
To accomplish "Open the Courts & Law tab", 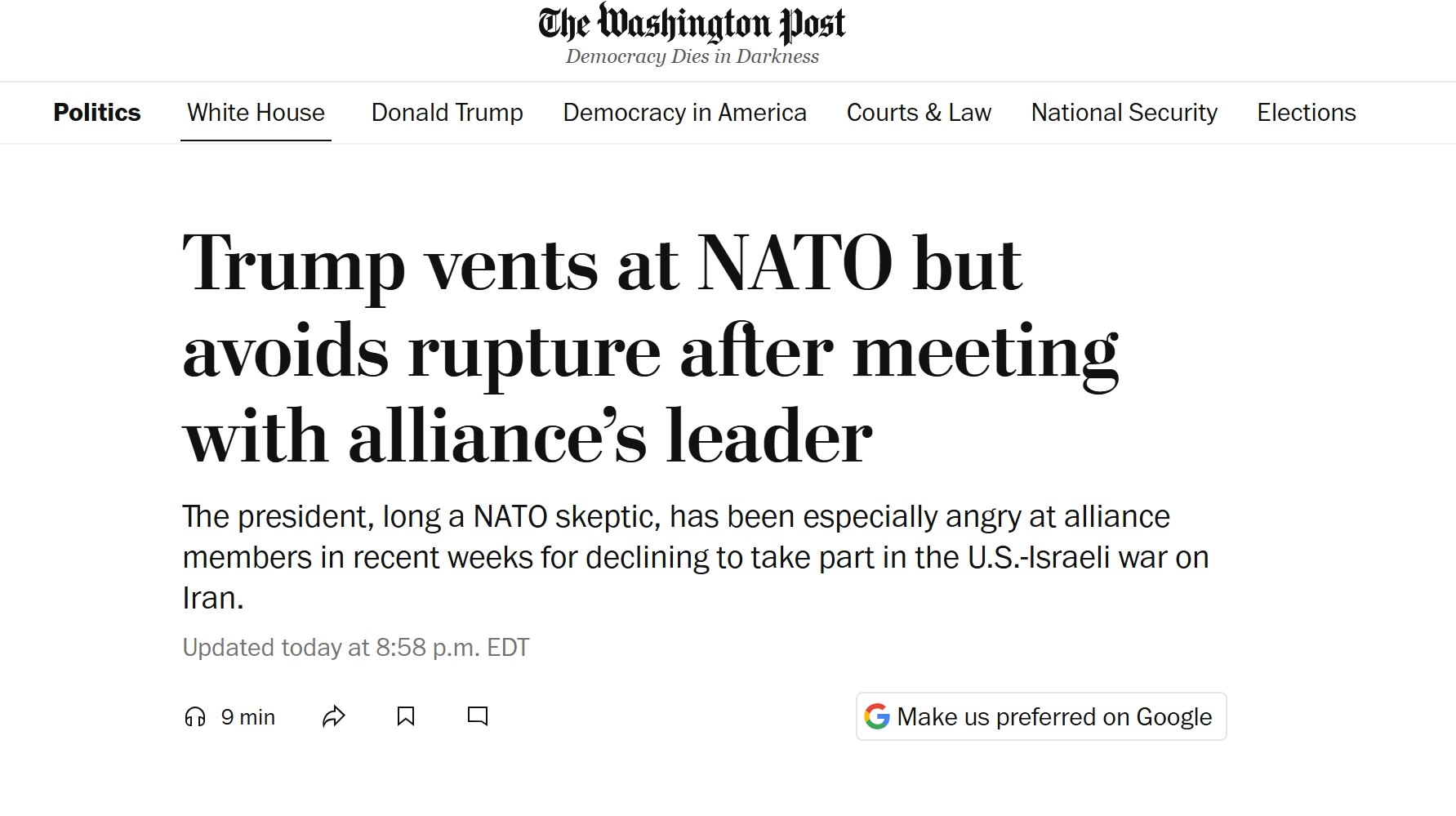I will click(919, 113).
